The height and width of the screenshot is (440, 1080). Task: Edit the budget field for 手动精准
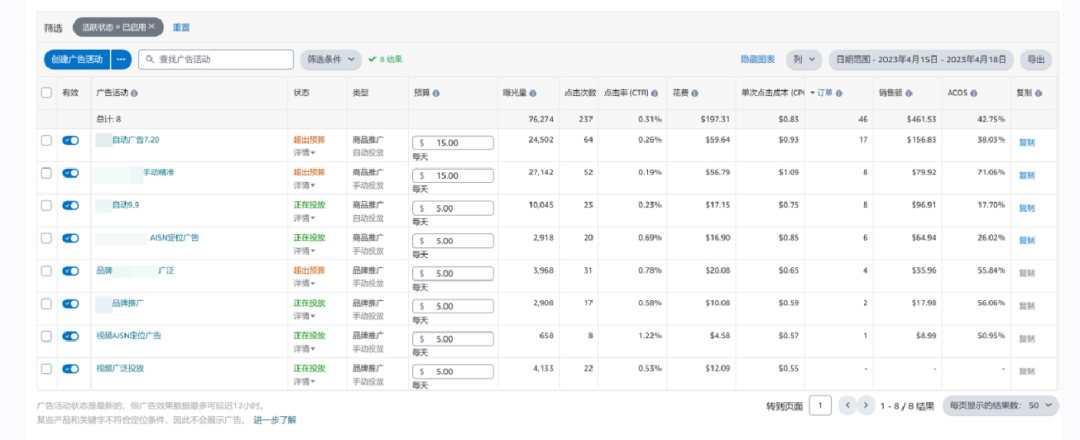coord(453,176)
